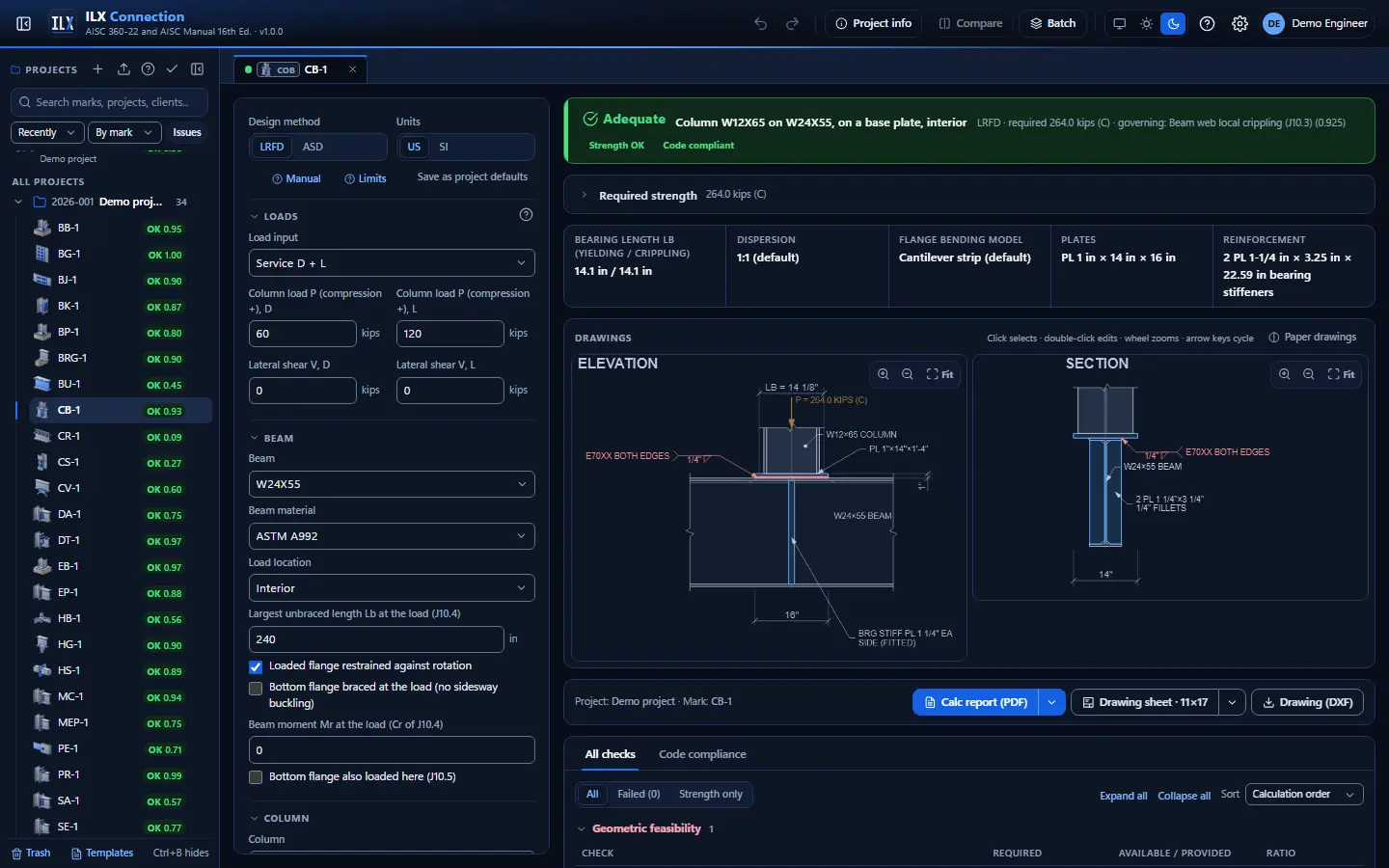This screenshot has height=868, width=1389.
Task: Click the Calc report (PDF) button
Action: [x=975, y=702]
